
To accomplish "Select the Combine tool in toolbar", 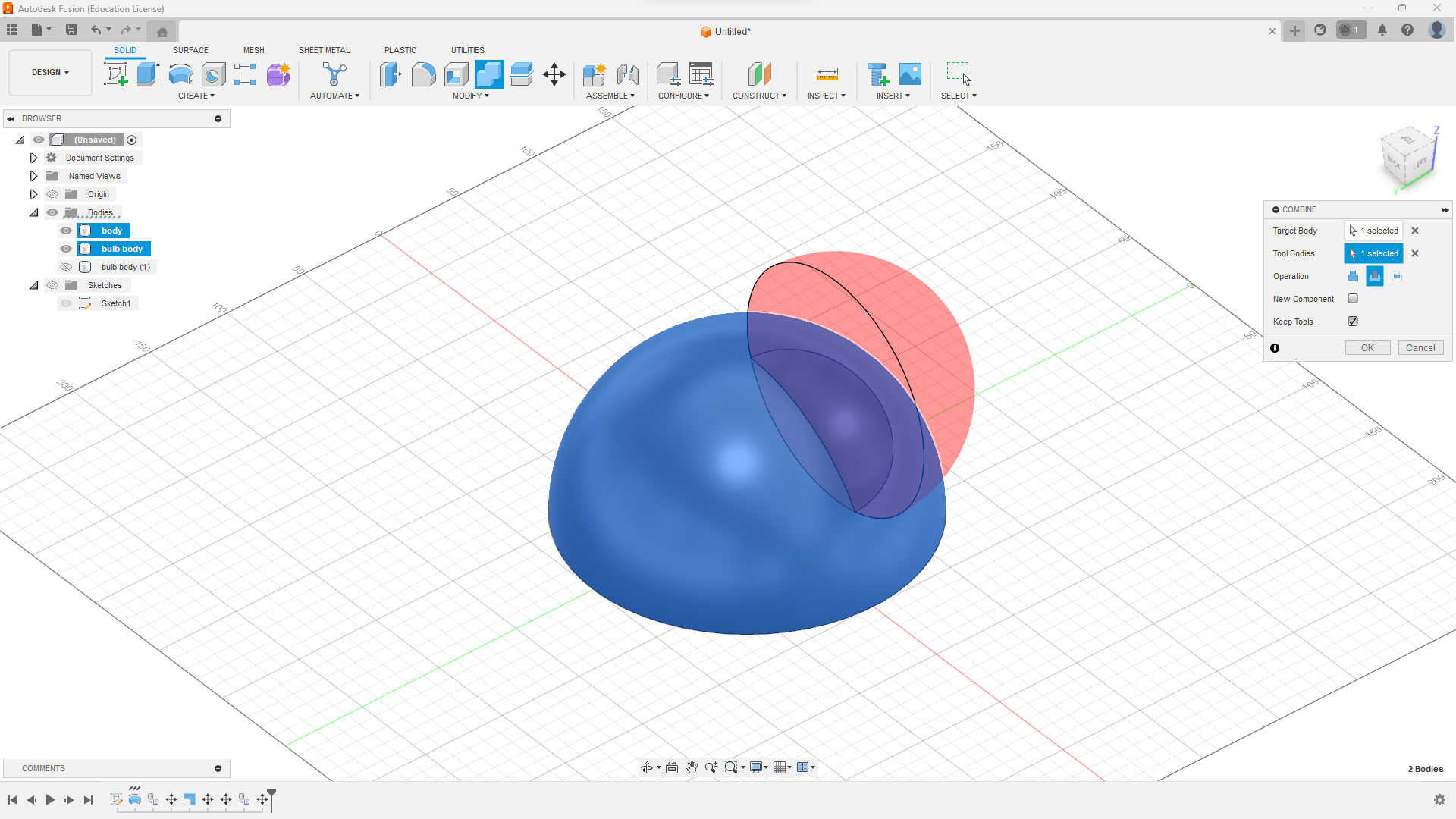I will click(489, 74).
